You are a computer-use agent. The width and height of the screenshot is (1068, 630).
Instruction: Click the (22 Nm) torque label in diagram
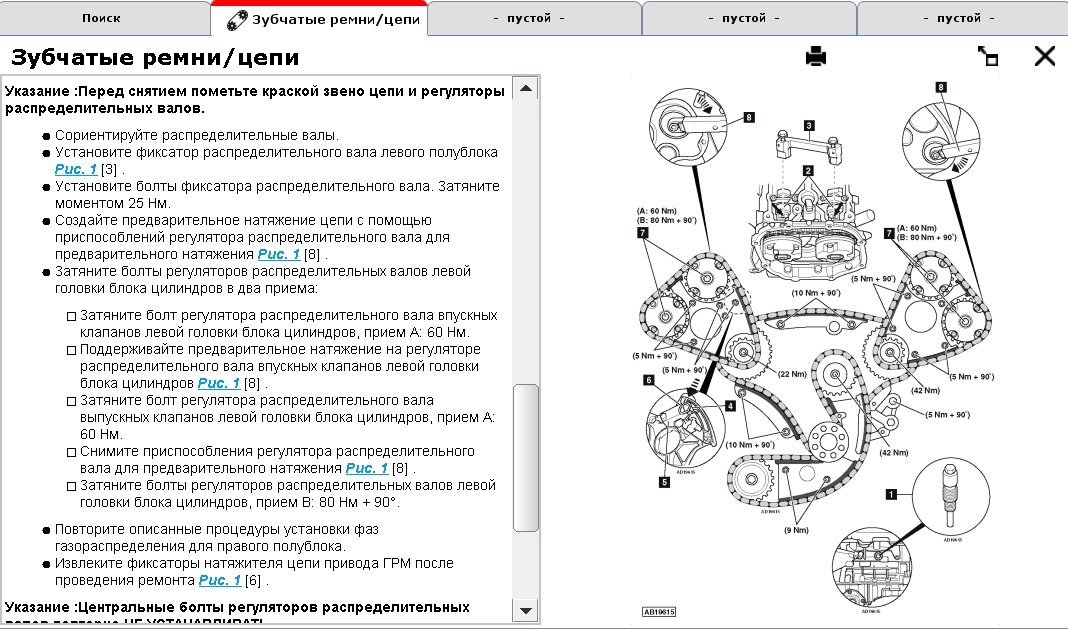(792, 374)
